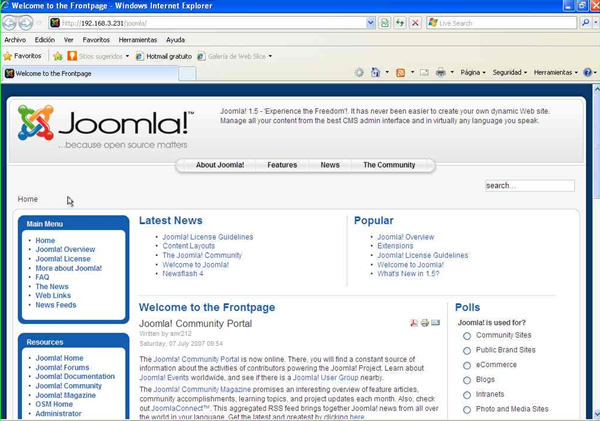Click the Live Search magnifier icon
Screen dimensions: 600x421
585,23
